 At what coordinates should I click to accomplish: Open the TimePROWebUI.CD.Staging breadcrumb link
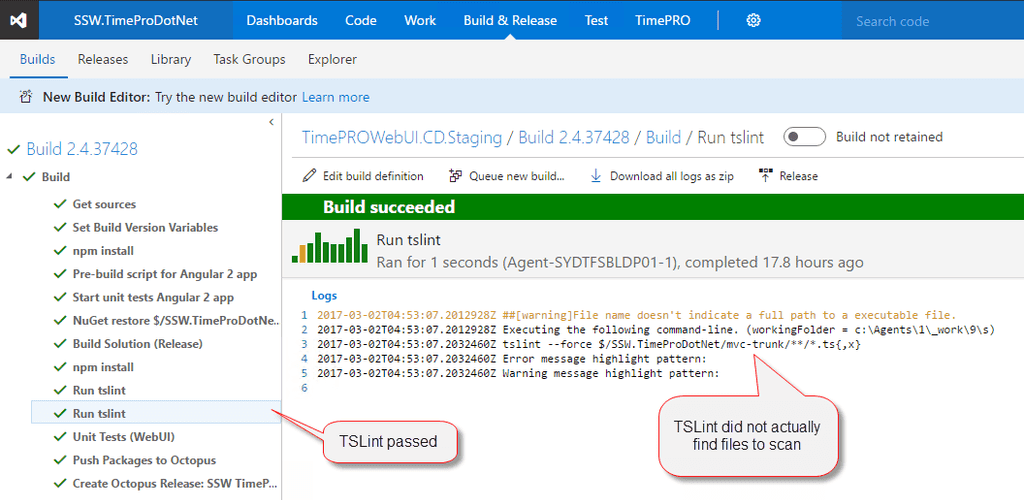tap(401, 137)
